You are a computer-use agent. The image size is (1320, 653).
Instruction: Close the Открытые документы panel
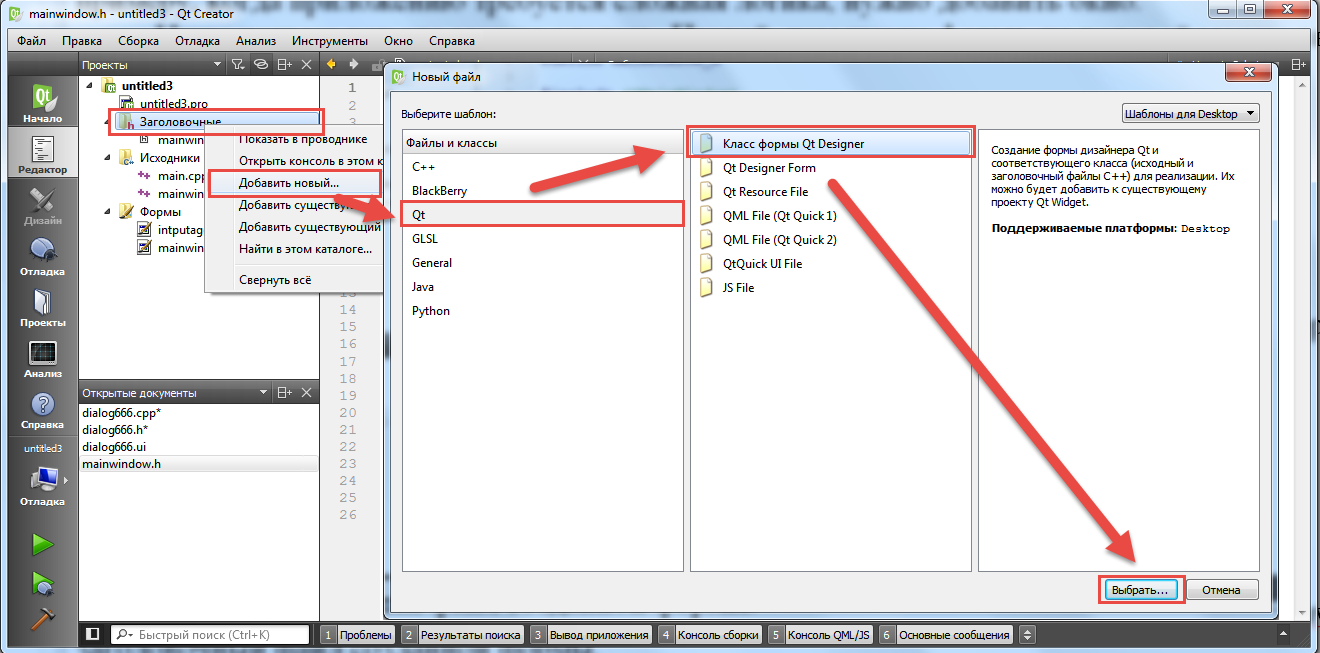307,393
